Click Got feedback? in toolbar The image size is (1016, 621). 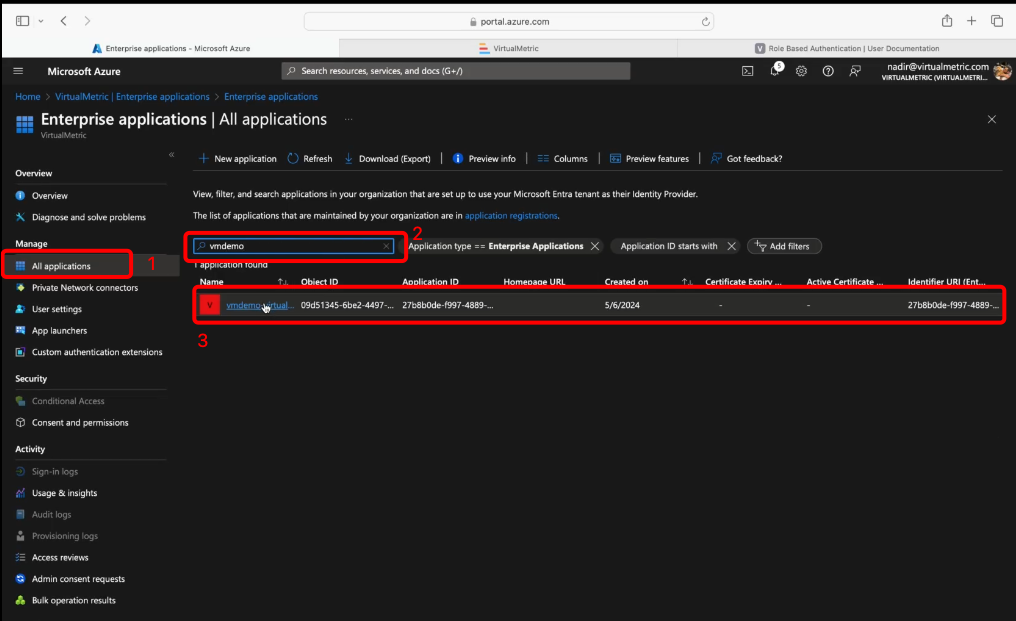point(746,158)
